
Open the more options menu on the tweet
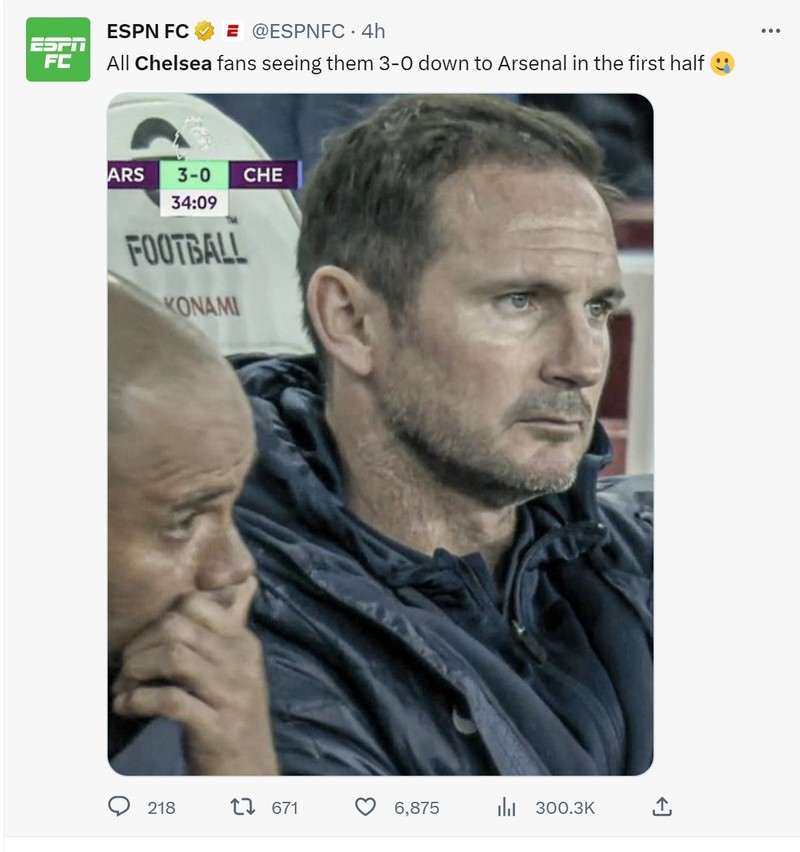coord(770,30)
